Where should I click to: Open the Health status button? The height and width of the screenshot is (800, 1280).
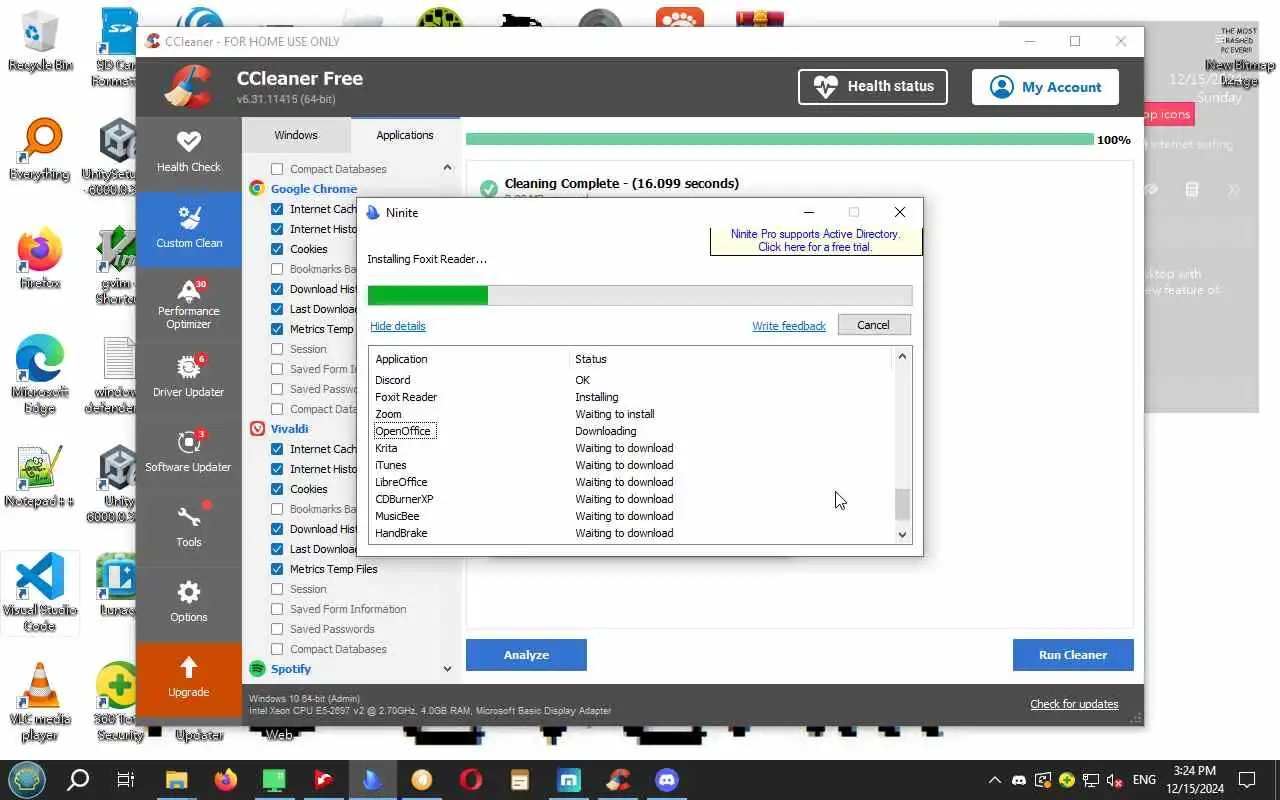click(873, 87)
